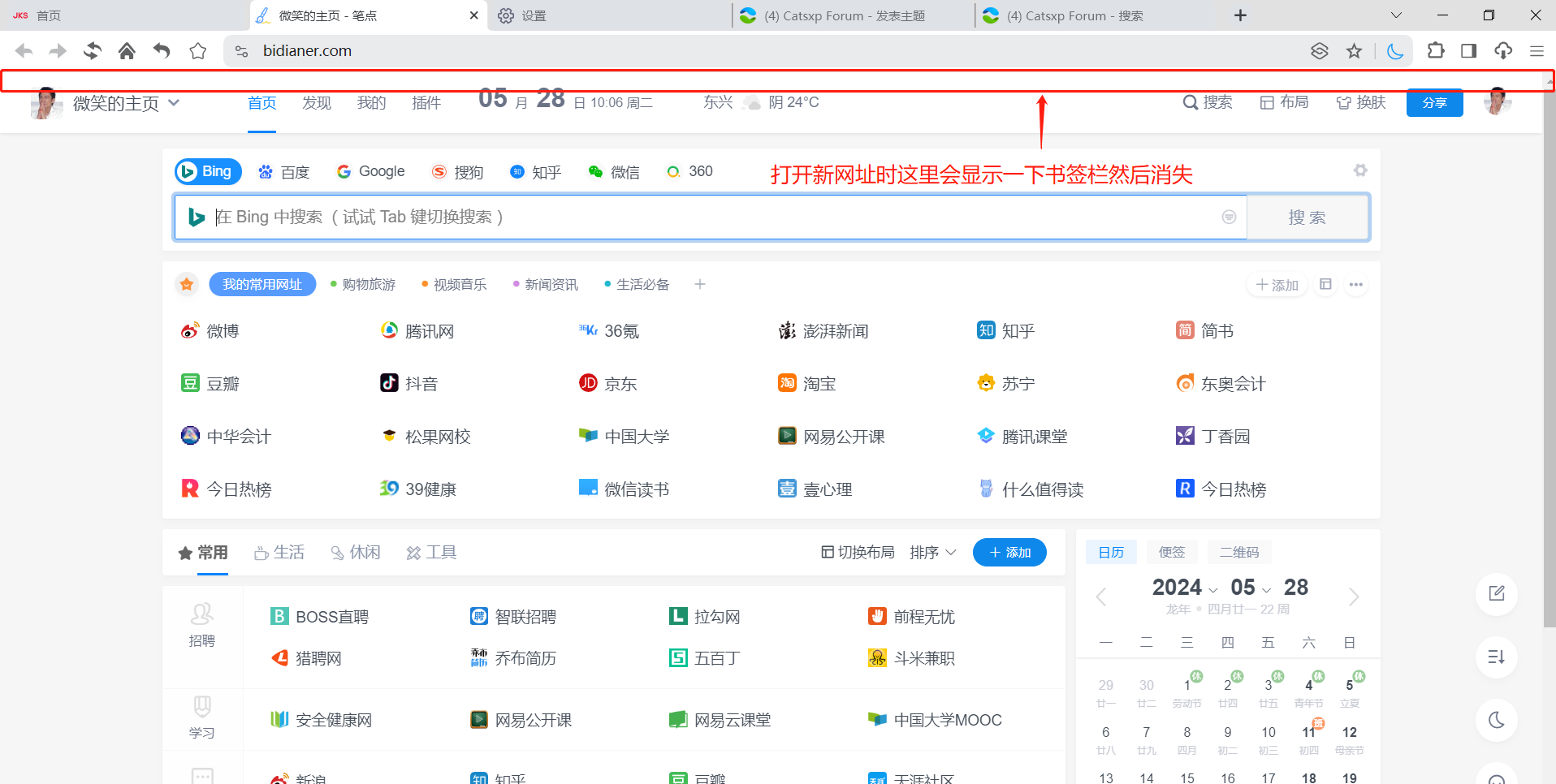Click the blue 分享 button
The height and width of the screenshot is (784, 1556).
[x=1434, y=103]
